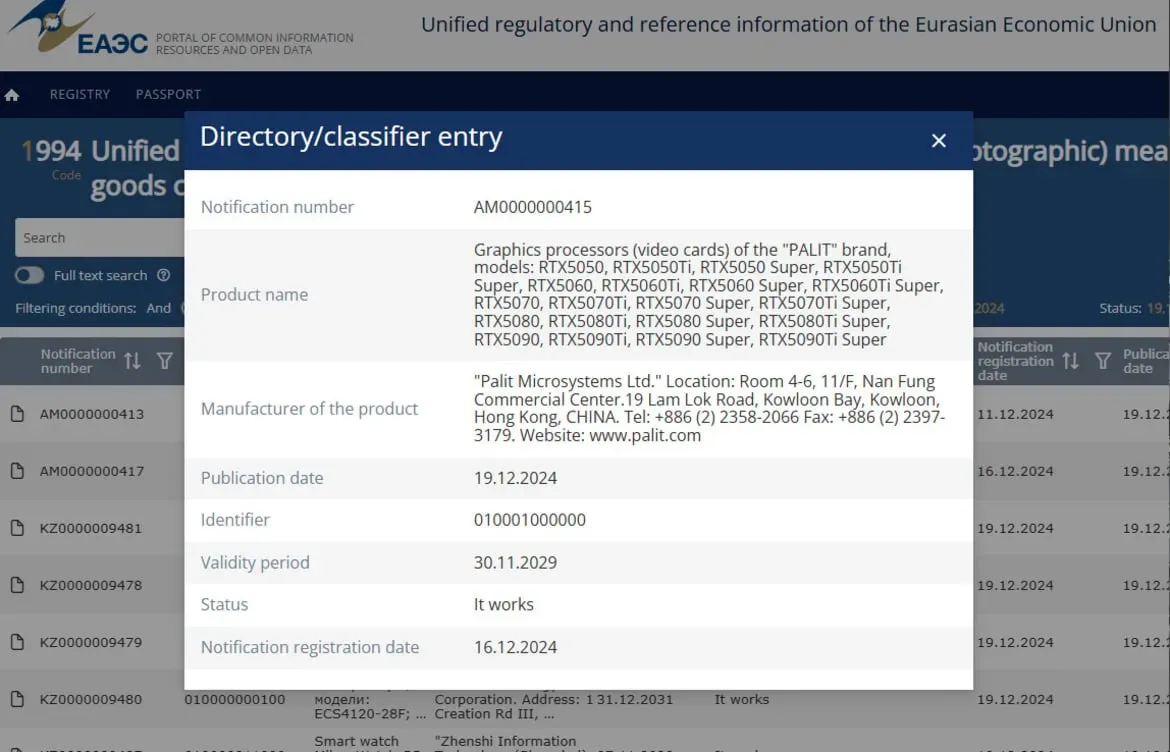Screen dimensions: 1170x752
Task: Open the Full text search help icon
Action: [163, 275]
